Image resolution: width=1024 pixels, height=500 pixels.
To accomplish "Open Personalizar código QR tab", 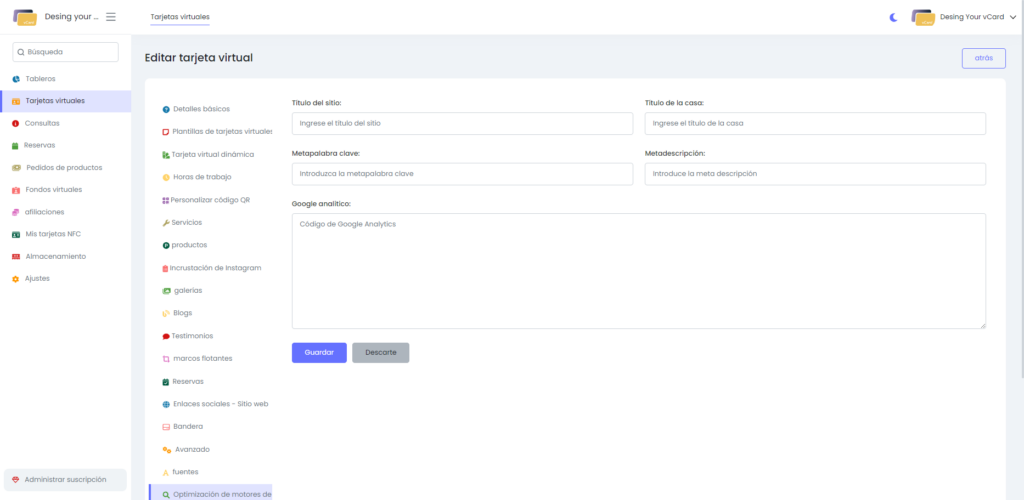I will pos(210,200).
